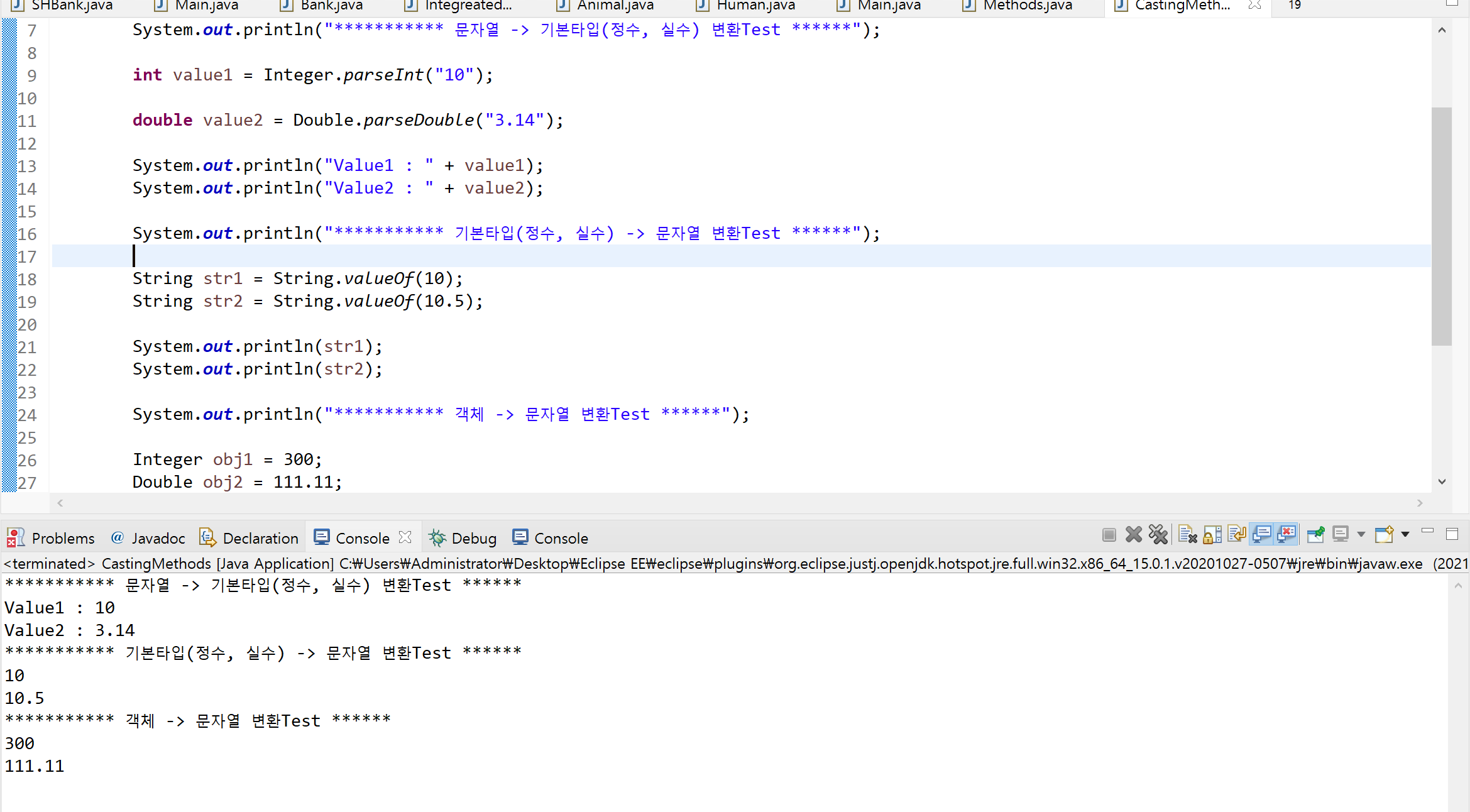
Task: Click 'Value1 : 10' in the console output
Action: point(60,608)
